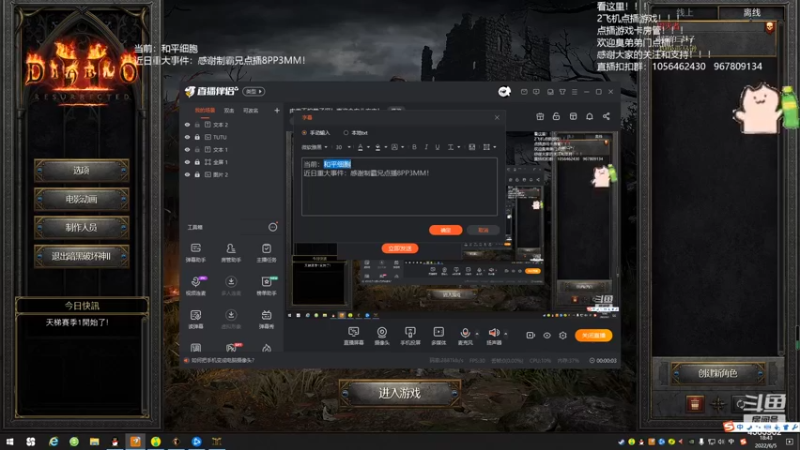
Task: Open 选项 in Diablo menu
Action: pos(81,170)
